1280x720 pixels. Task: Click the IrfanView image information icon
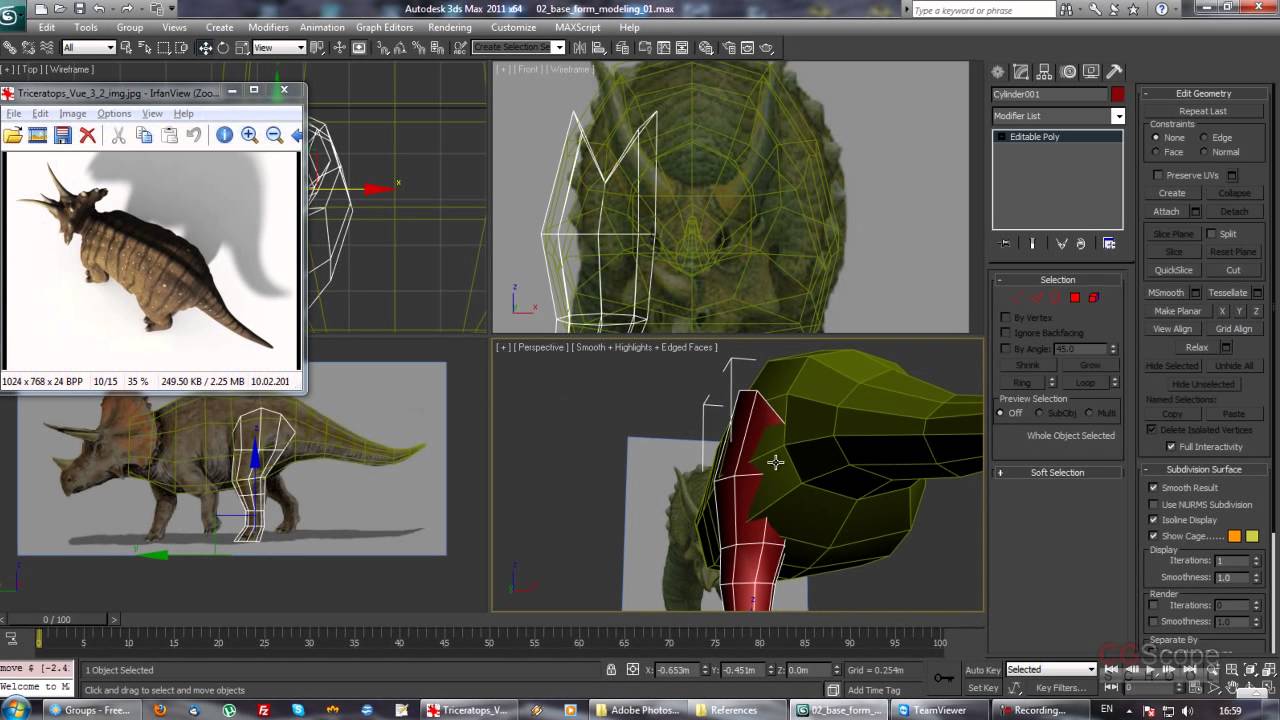pos(224,135)
